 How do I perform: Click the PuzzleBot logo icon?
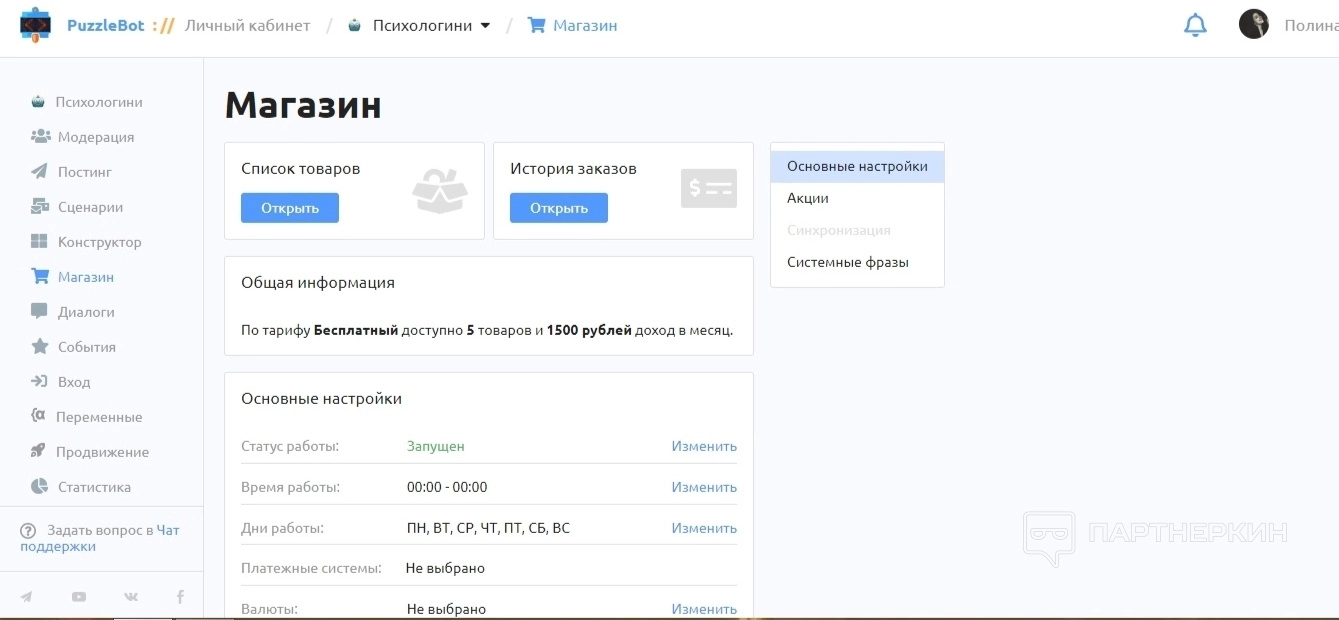(35, 25)
